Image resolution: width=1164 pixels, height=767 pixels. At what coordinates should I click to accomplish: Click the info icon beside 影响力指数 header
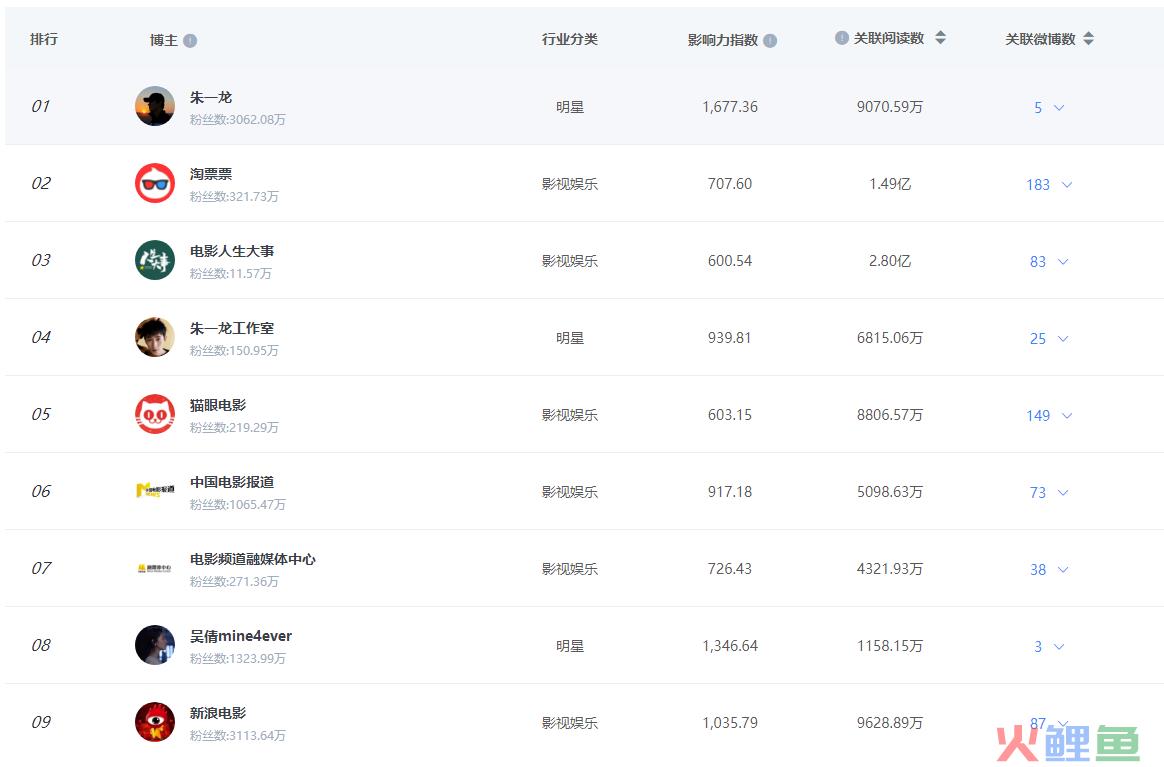(771, 41)
